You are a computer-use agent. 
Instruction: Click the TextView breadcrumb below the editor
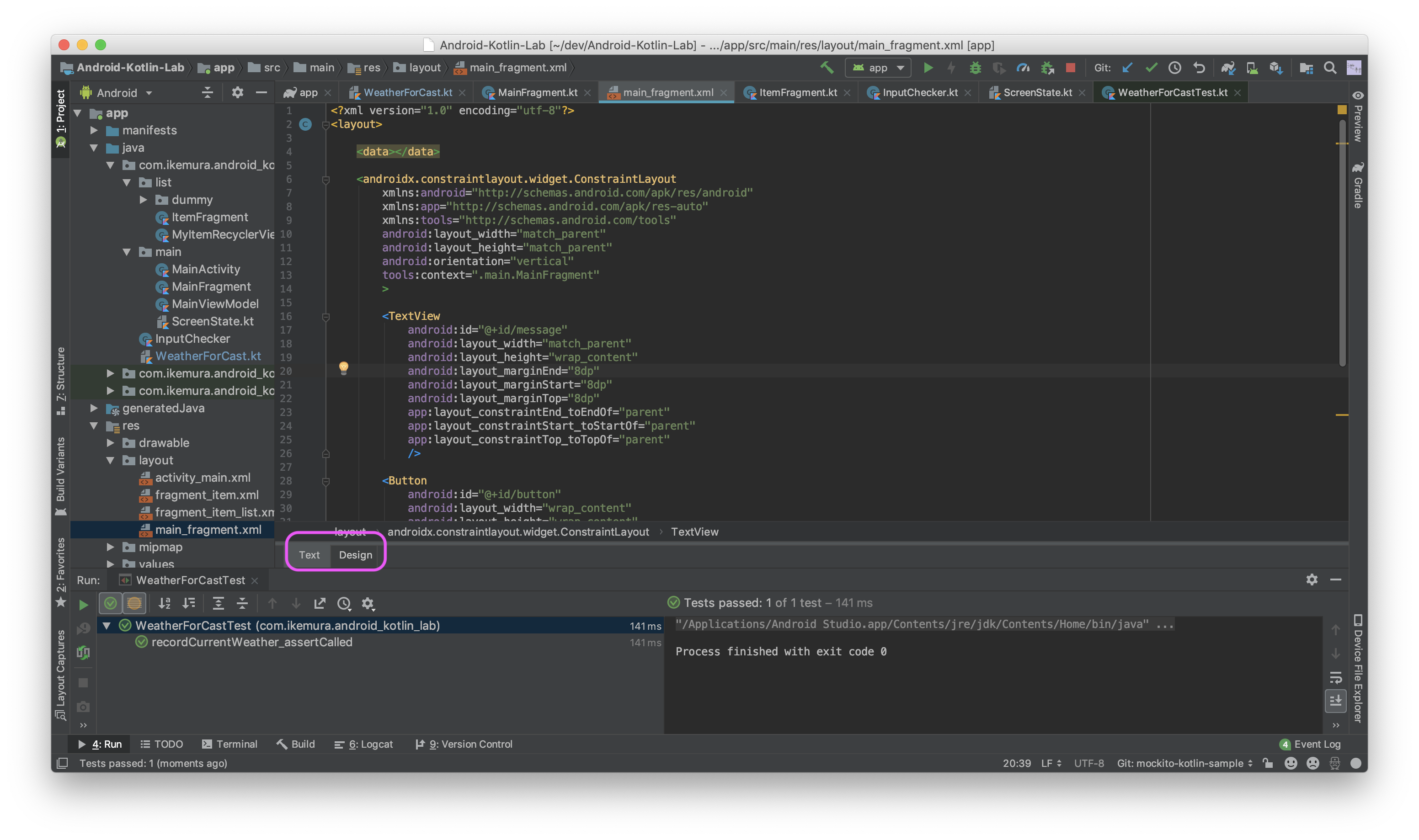(x=694, y=532)
